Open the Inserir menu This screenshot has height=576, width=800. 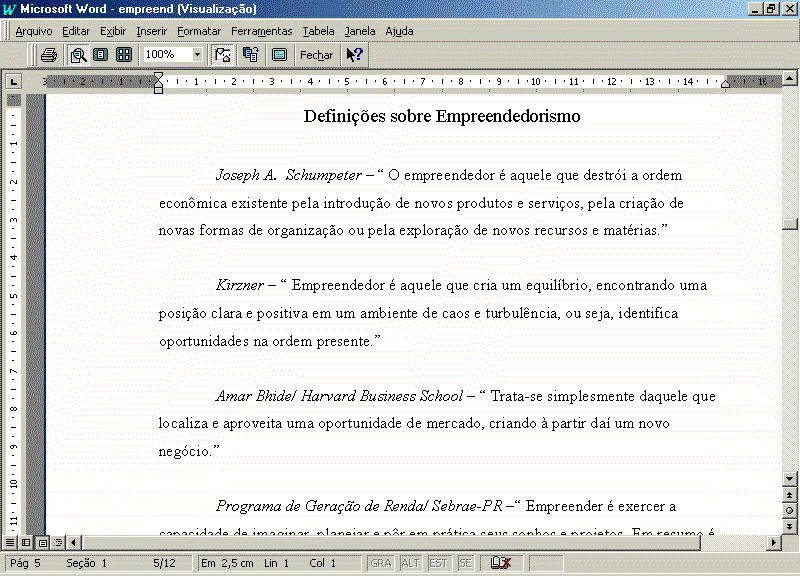152,31
